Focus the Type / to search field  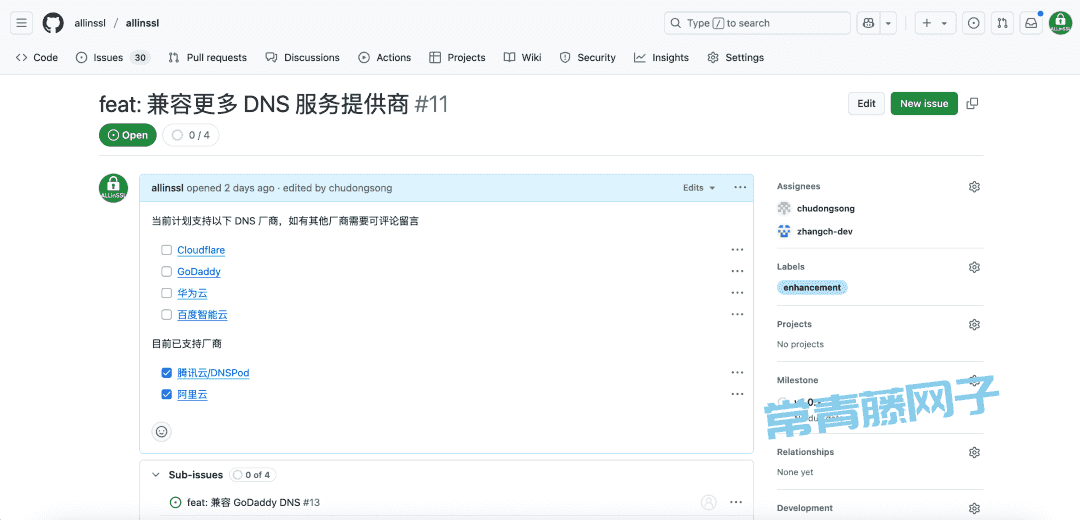tap(758, 23)
